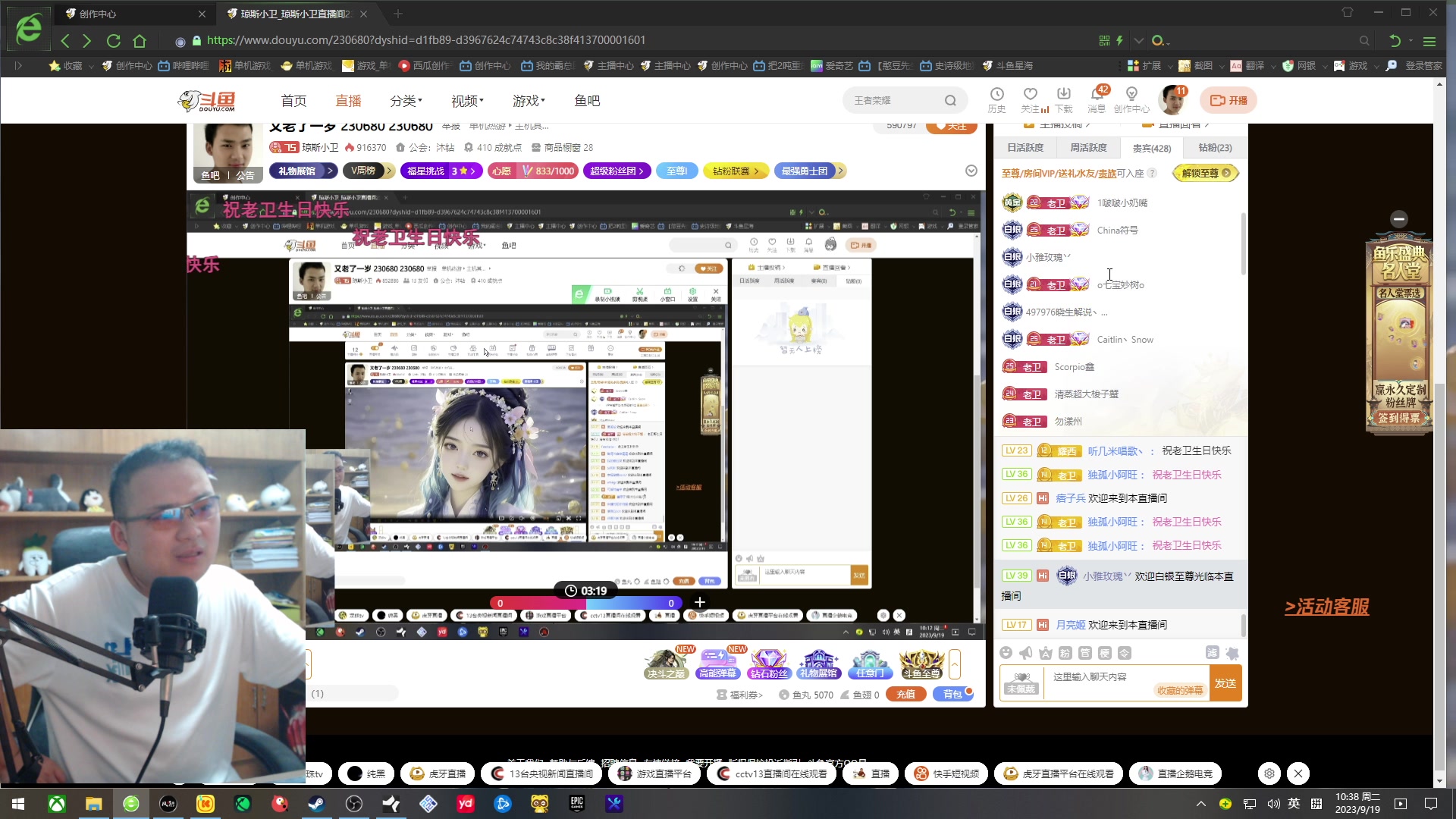Expand the streamer info chevron
Viewport: 1456px width, 819px height.
[x=971, y=171]
